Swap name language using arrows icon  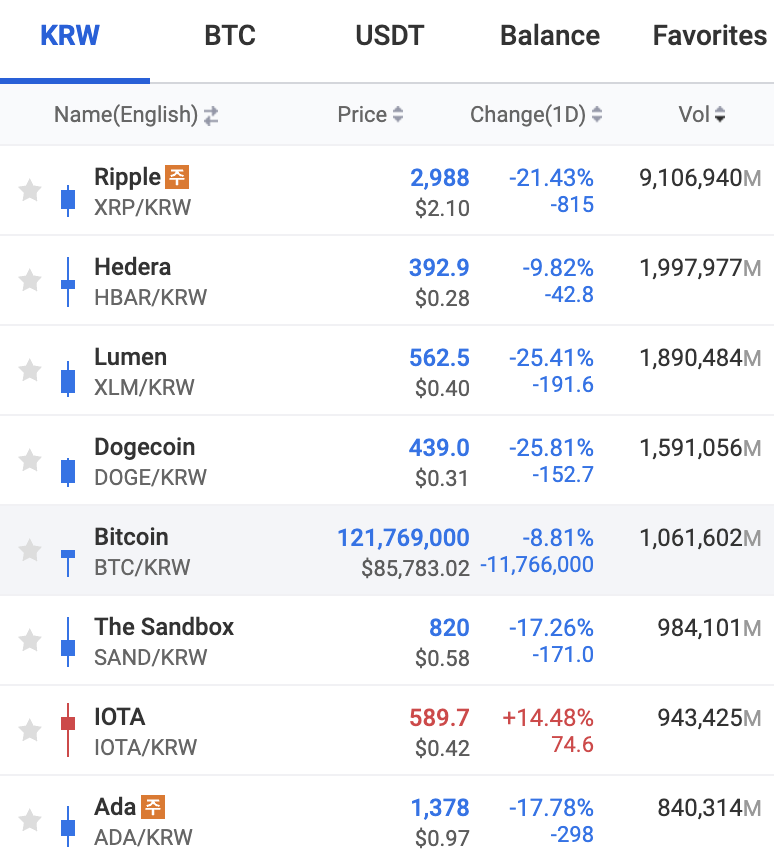(211, 116)
